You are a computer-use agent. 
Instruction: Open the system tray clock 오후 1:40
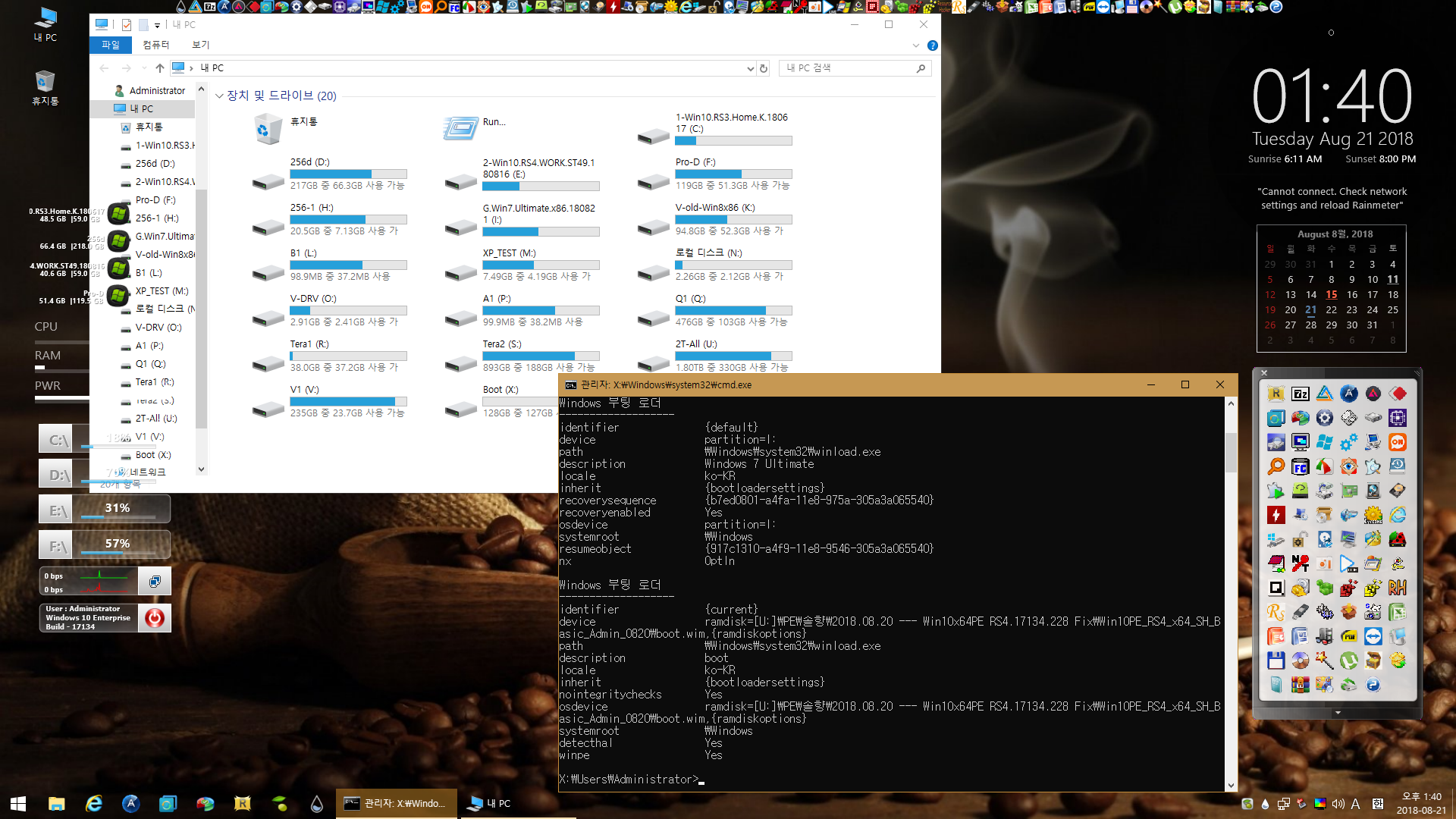(1421, 803)
